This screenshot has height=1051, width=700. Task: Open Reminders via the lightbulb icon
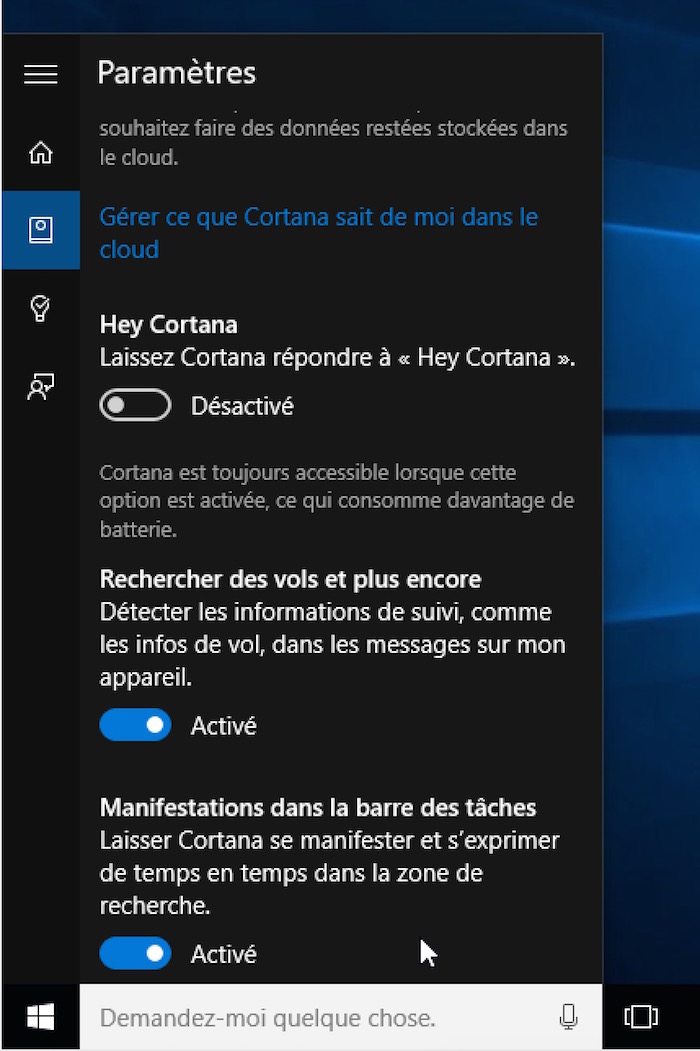pyautogui.click(x=41, y=308)
